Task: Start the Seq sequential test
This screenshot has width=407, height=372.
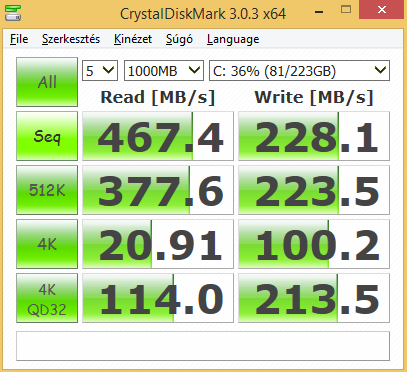Action: point(47,136)
